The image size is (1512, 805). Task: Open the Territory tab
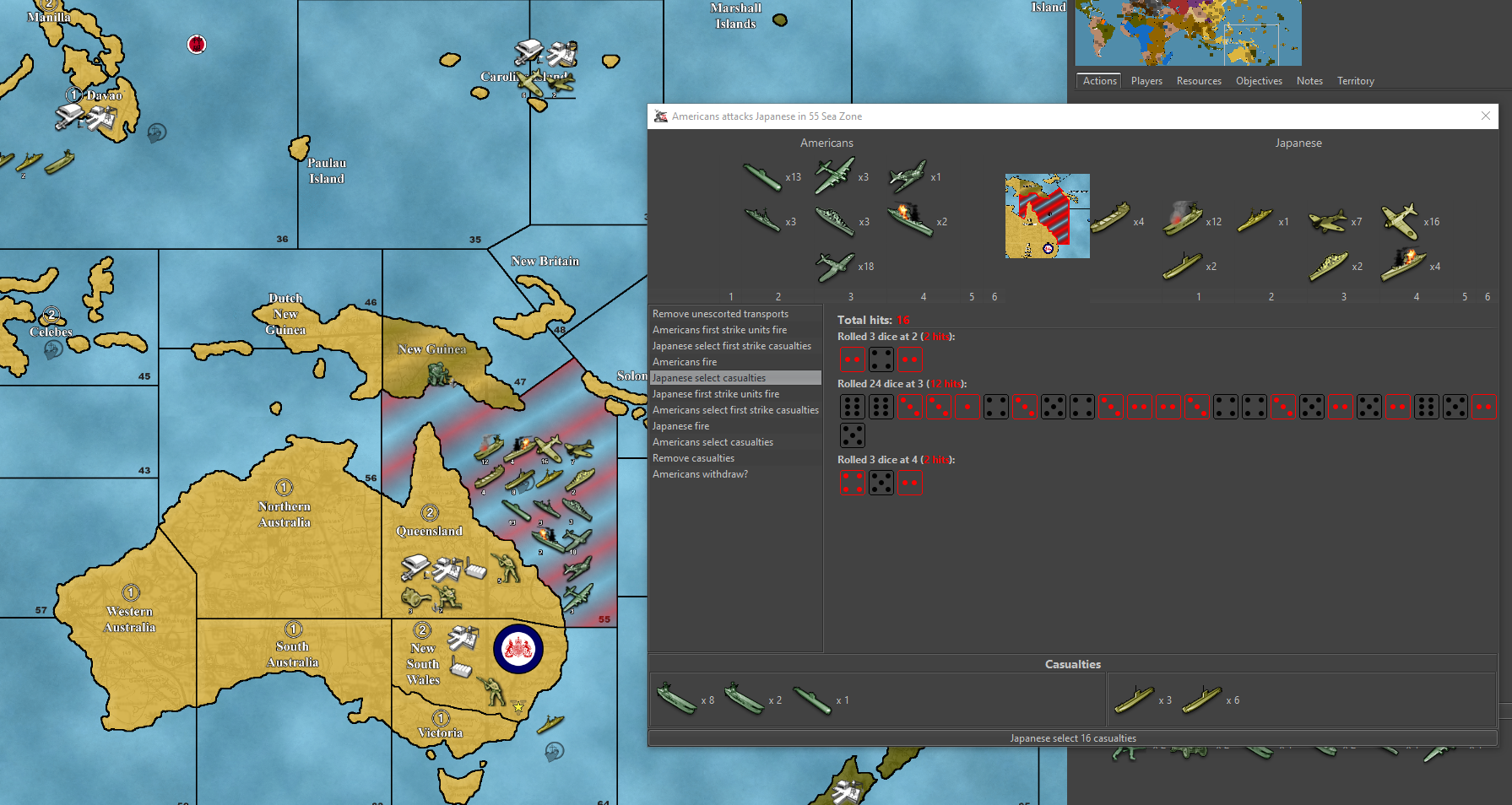point(1356,81)
